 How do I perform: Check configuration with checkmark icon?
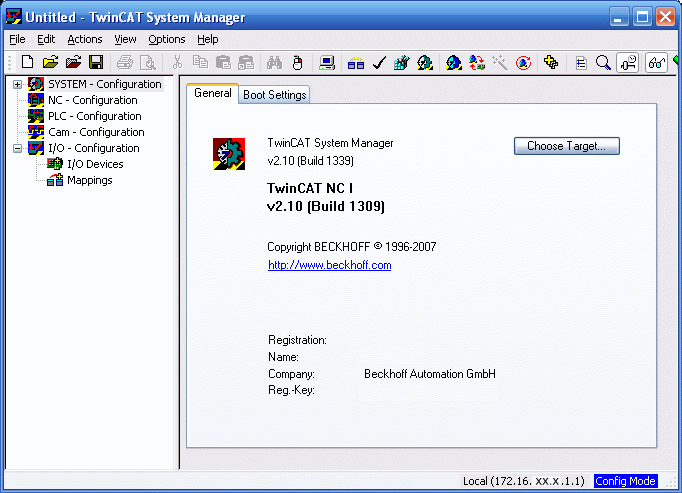379,64
